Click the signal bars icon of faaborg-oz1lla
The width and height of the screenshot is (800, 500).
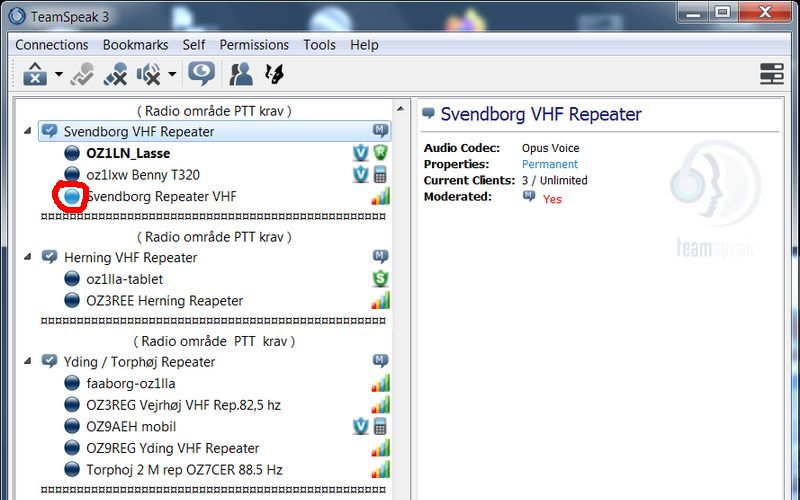point(380,383)
